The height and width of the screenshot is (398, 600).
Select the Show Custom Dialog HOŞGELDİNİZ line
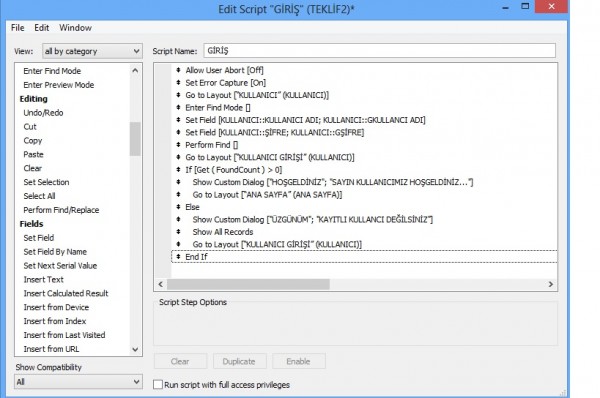pos(333,182)
